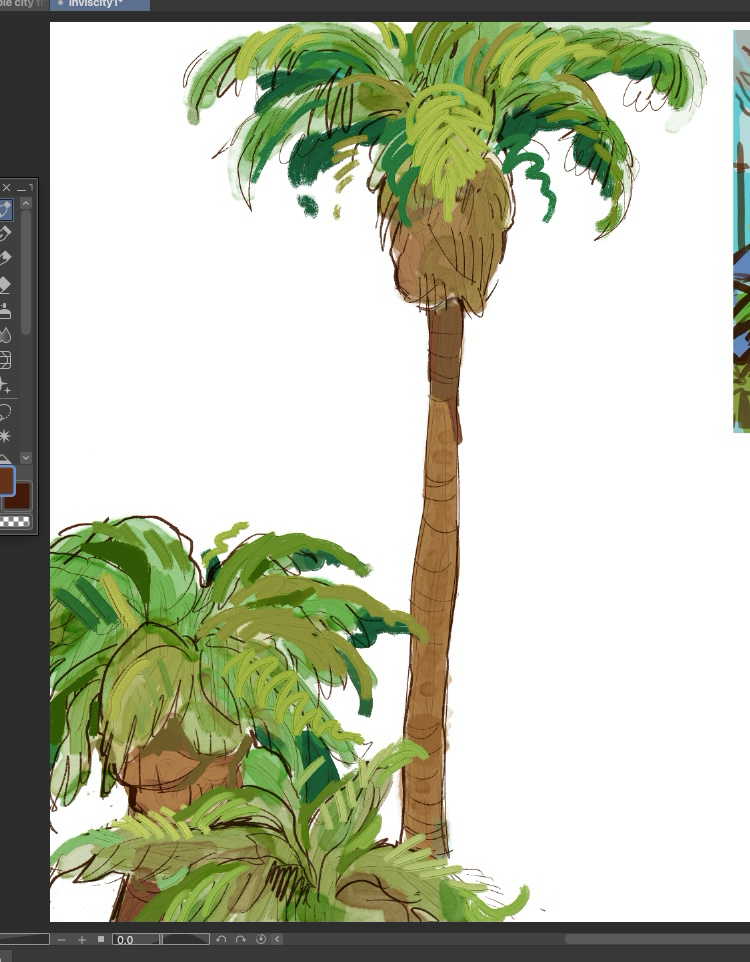Screen dimensions: 750x962
Task: Reset canvas rotation with the circular icon
Action: [x=261, y=940]
